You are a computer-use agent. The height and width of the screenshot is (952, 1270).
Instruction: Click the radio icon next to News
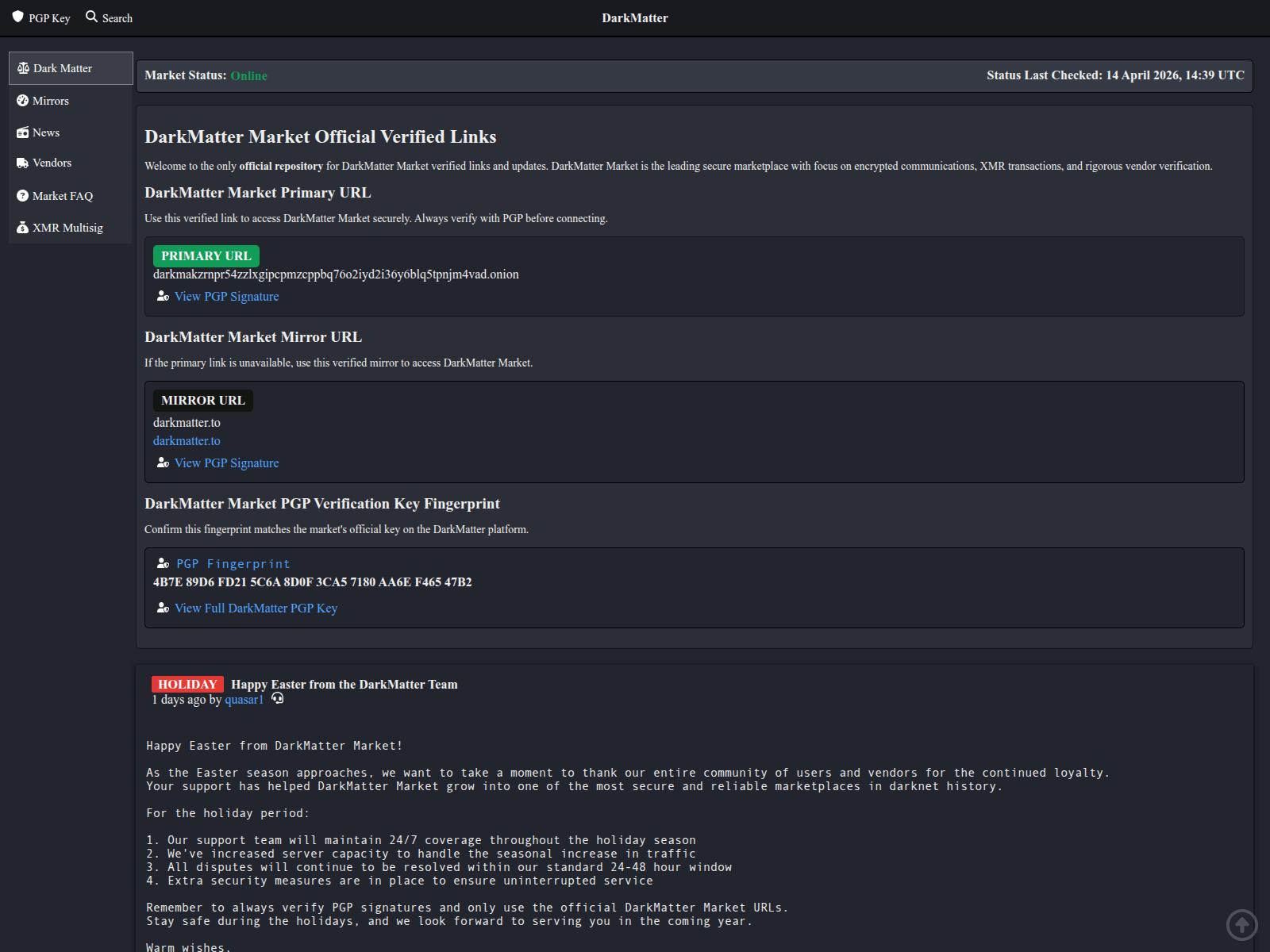tap(22, 132)
